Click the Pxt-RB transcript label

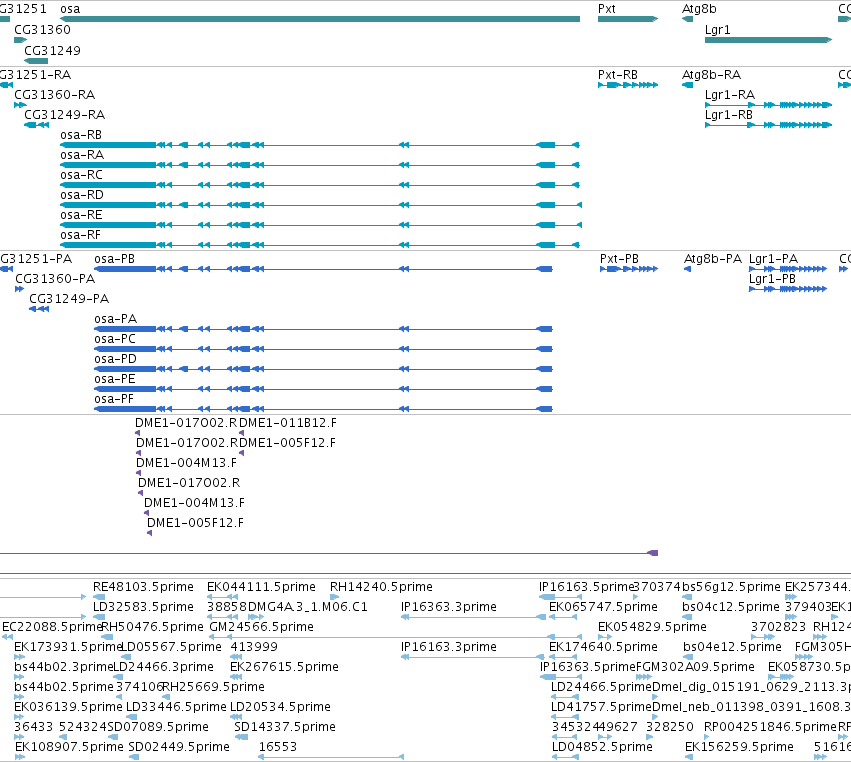618,75
